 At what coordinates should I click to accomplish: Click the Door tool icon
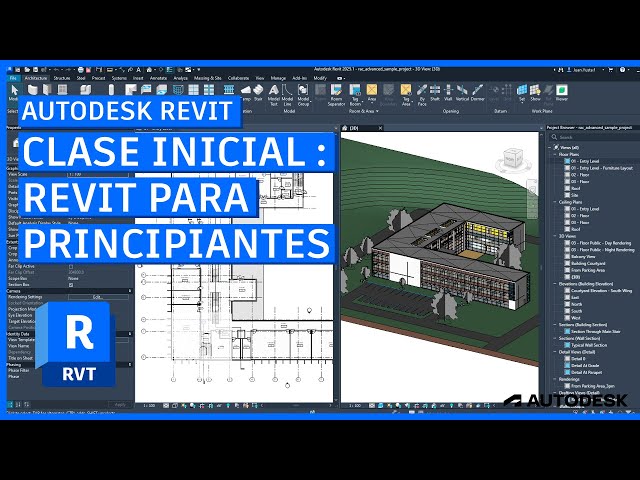coord(47,90)
